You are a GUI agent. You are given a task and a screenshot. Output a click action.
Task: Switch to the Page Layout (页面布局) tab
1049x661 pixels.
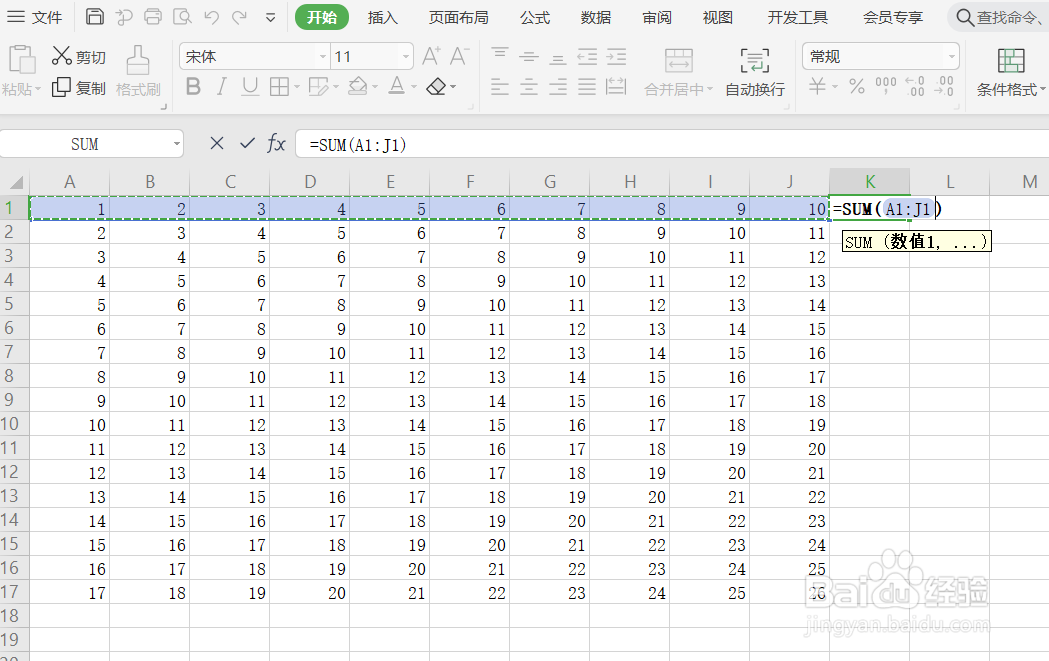click(x=459, y=17)
